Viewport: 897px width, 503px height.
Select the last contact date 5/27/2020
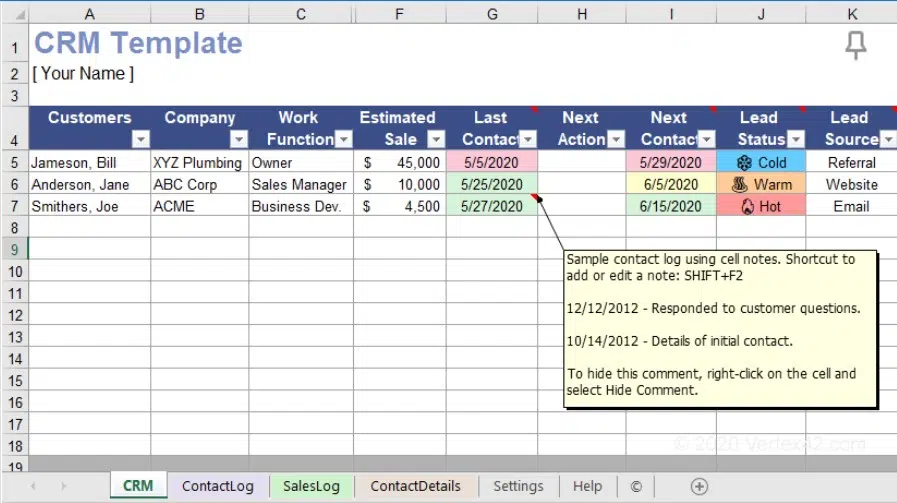coord(492,206)
